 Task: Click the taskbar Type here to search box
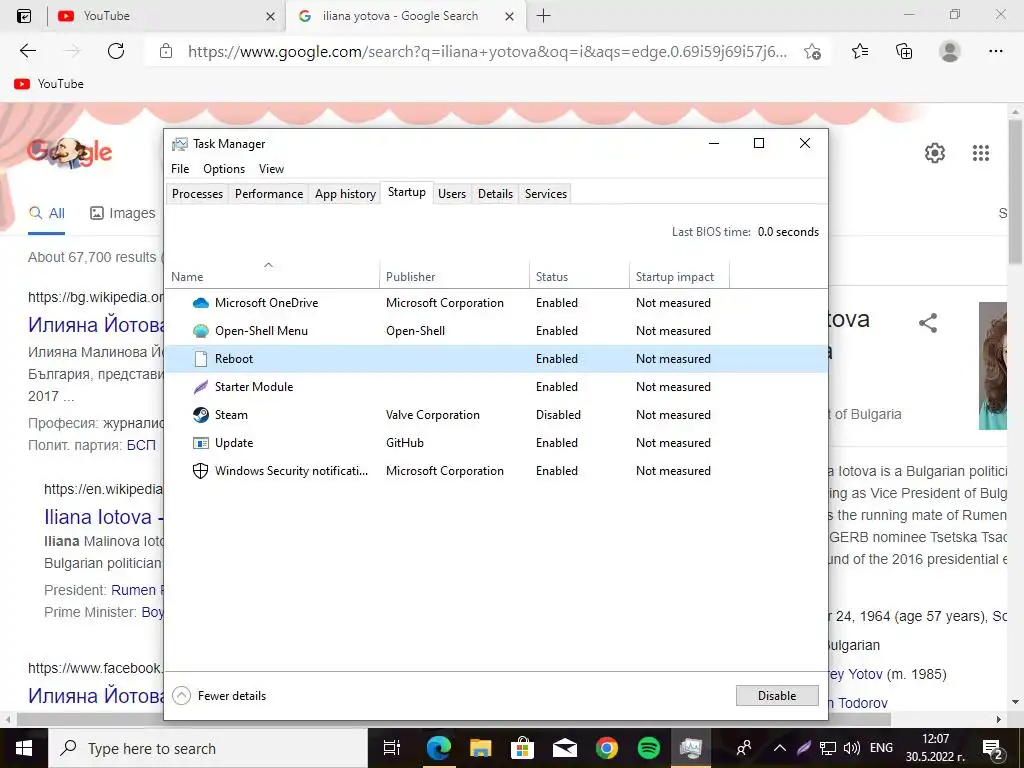click(x=208, y=748)
